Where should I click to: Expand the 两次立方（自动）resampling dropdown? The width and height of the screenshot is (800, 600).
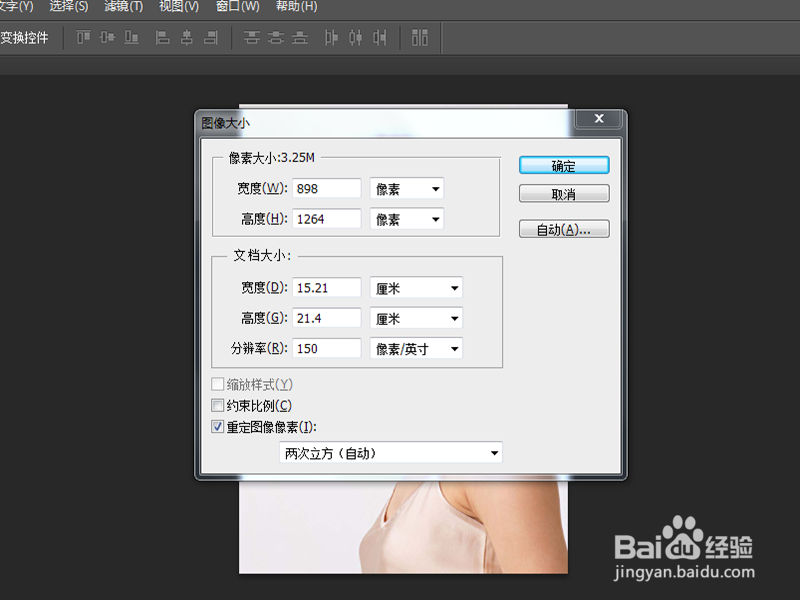click(x=391, y=453)
